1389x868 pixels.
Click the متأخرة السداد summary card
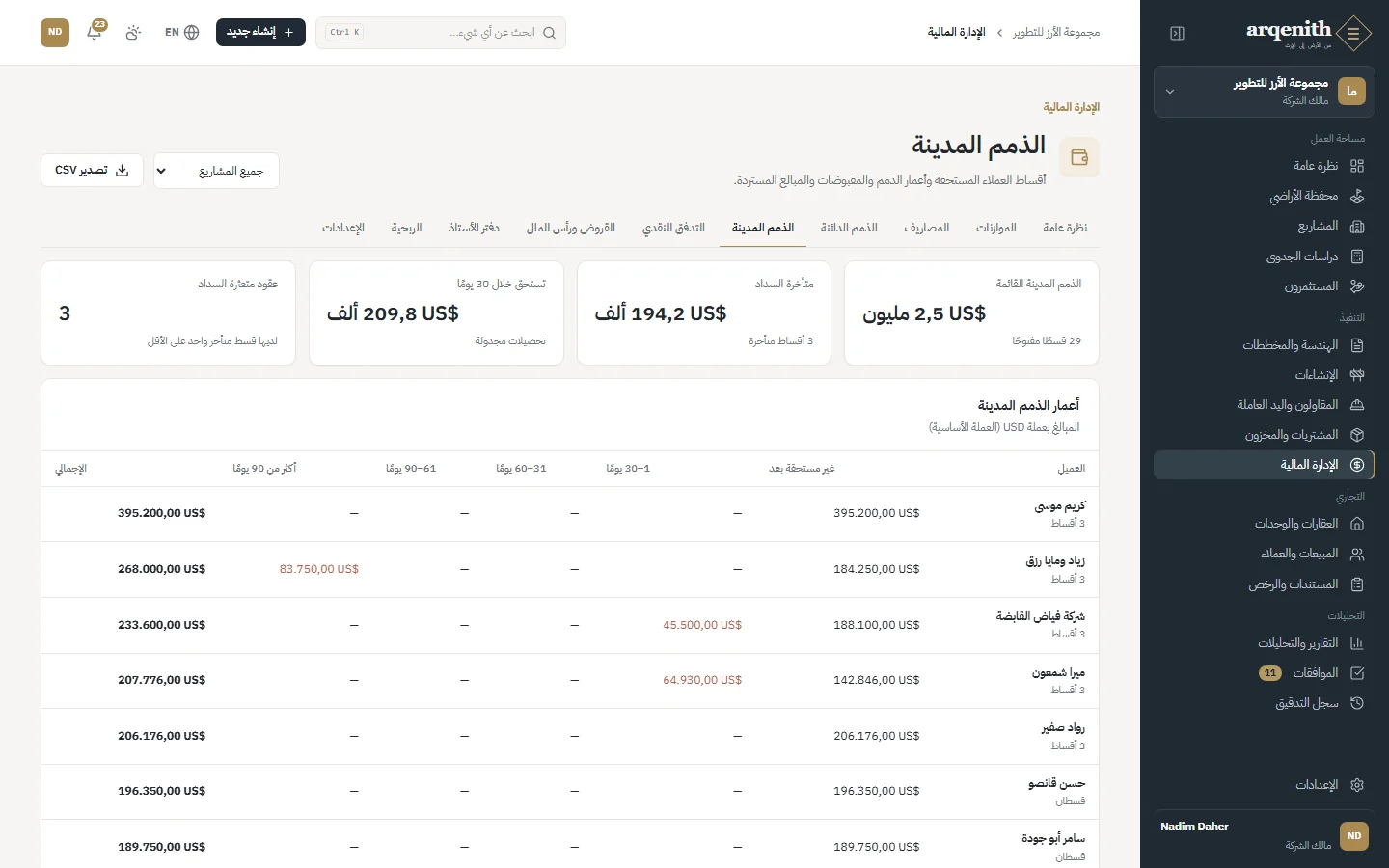[x=704, y=313]
